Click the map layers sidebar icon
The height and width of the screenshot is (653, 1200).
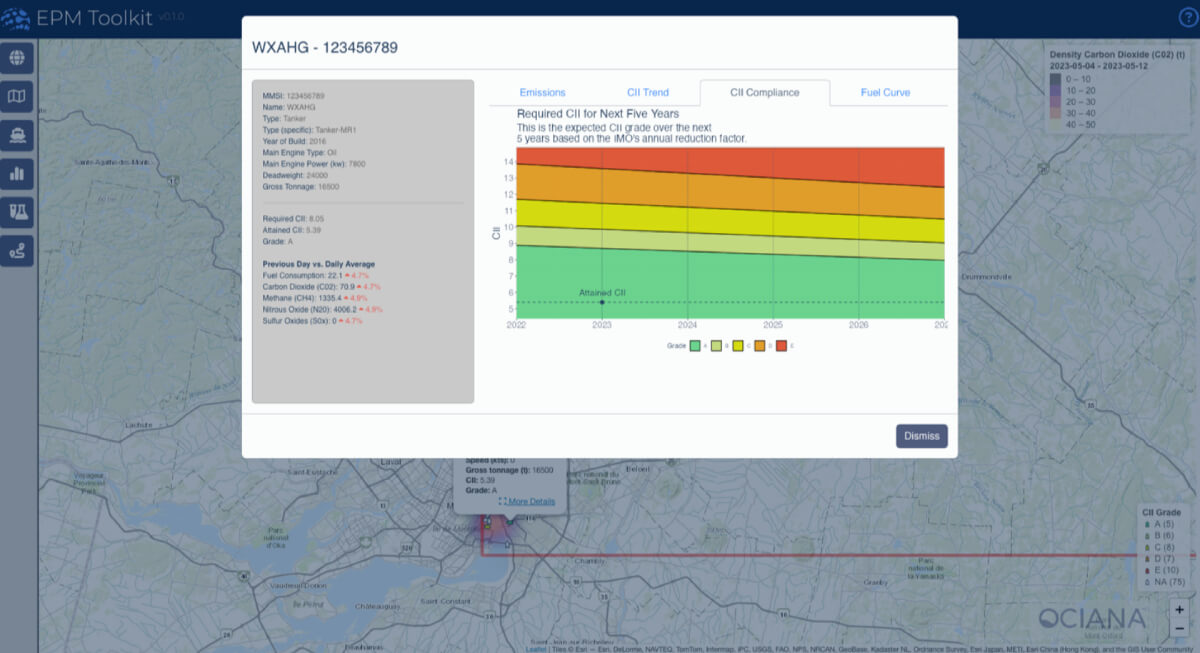(x=17, y=97)
